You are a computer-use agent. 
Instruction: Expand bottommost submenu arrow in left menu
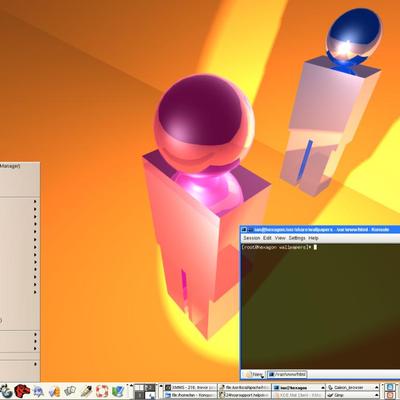point(35,364)
